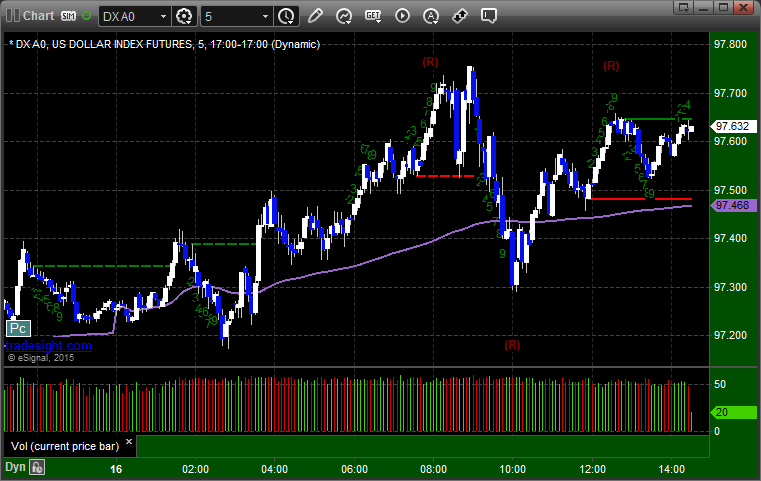Click the bar replay play icon
761x481 pixels.
click(x=402, y=16)
